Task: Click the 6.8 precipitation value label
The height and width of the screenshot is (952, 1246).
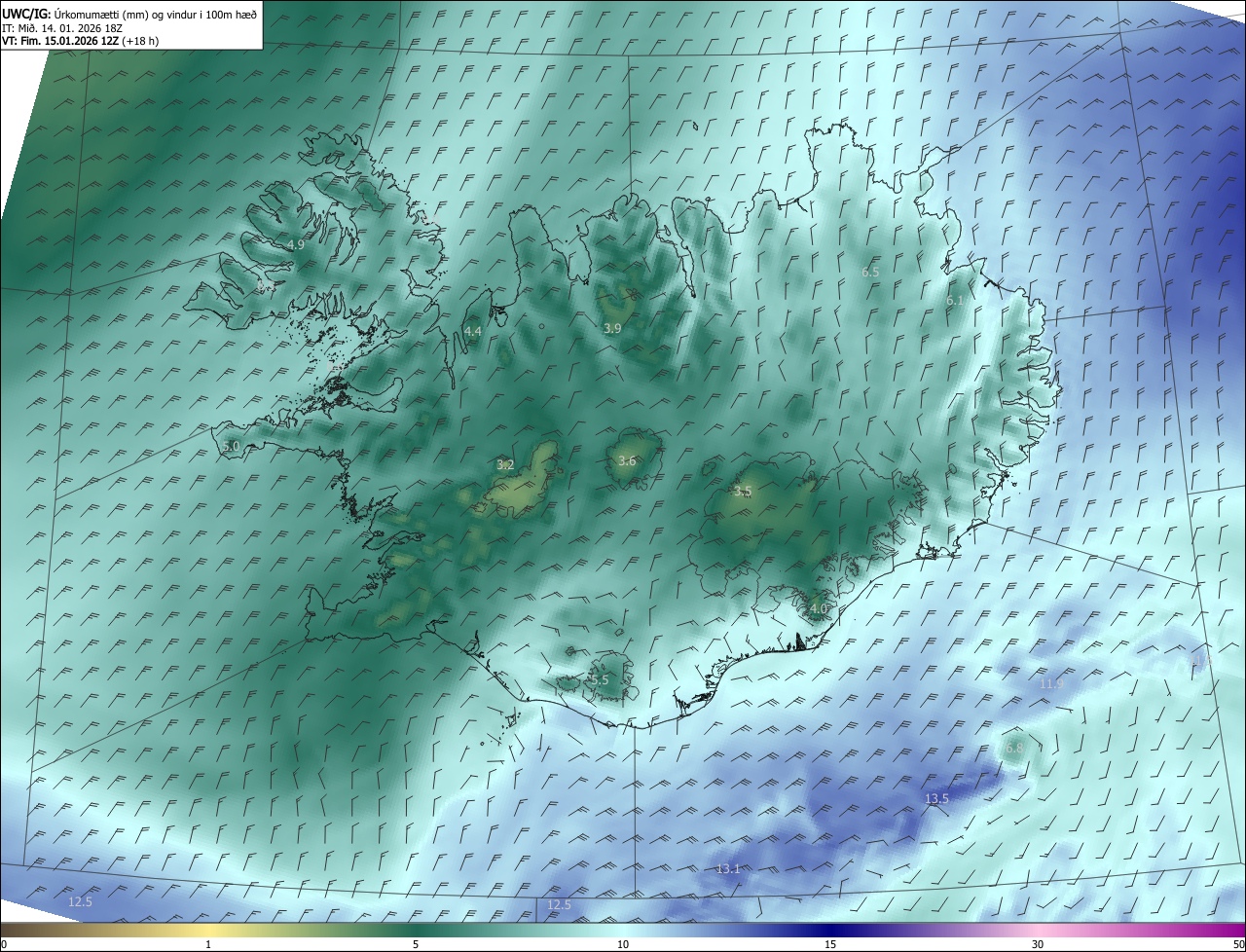Action: click(1014, 748)
